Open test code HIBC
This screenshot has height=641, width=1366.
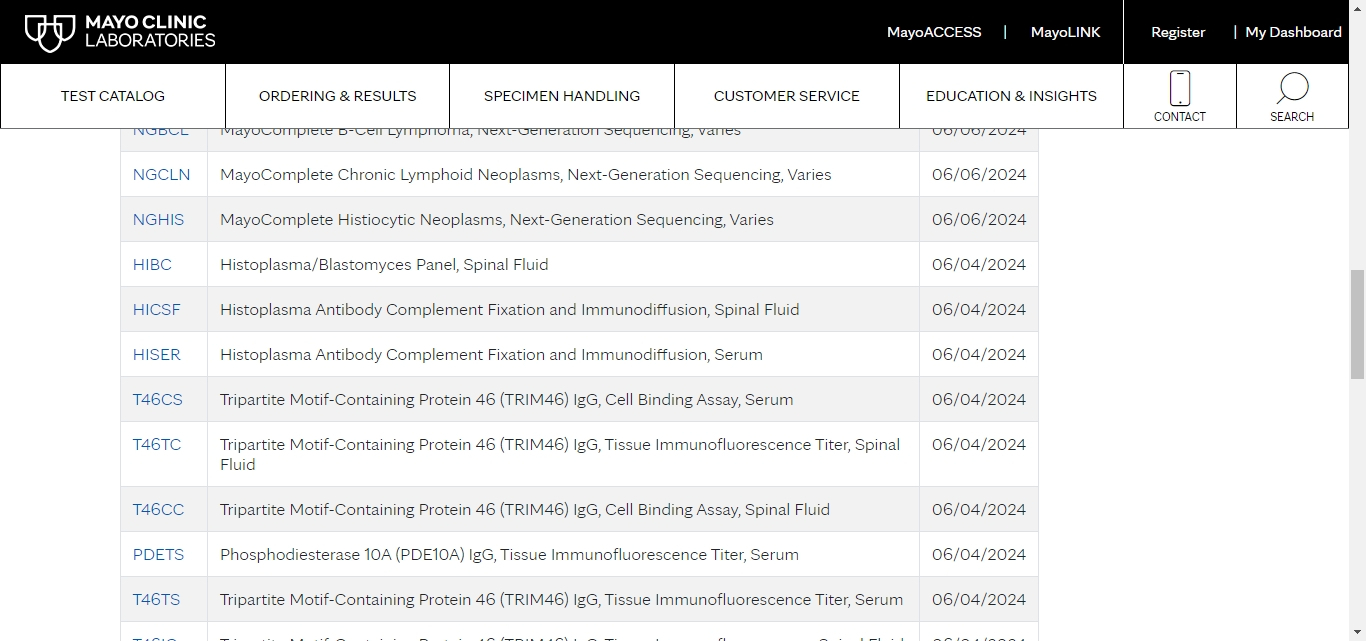(x=152, y=265)
